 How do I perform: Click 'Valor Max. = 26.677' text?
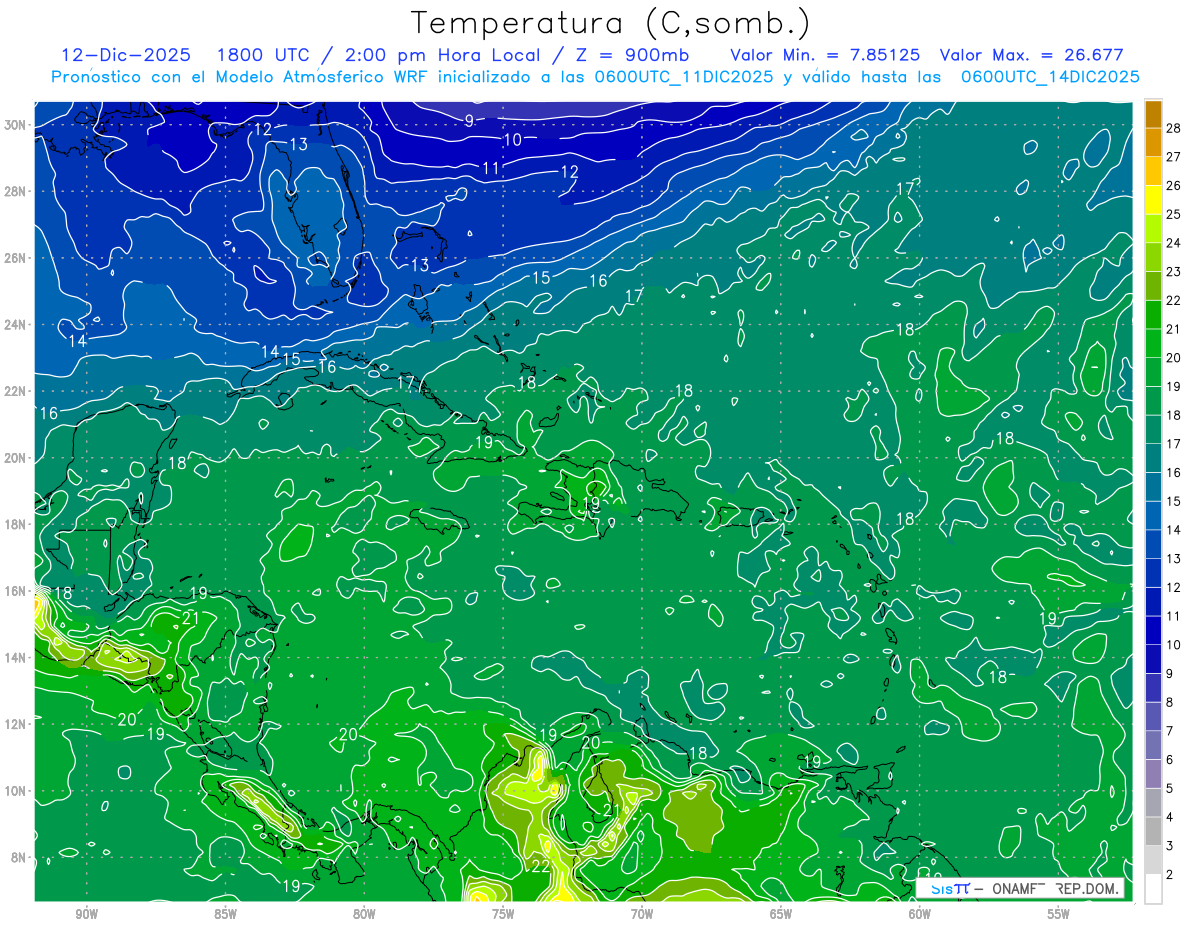pos(1033,55)
